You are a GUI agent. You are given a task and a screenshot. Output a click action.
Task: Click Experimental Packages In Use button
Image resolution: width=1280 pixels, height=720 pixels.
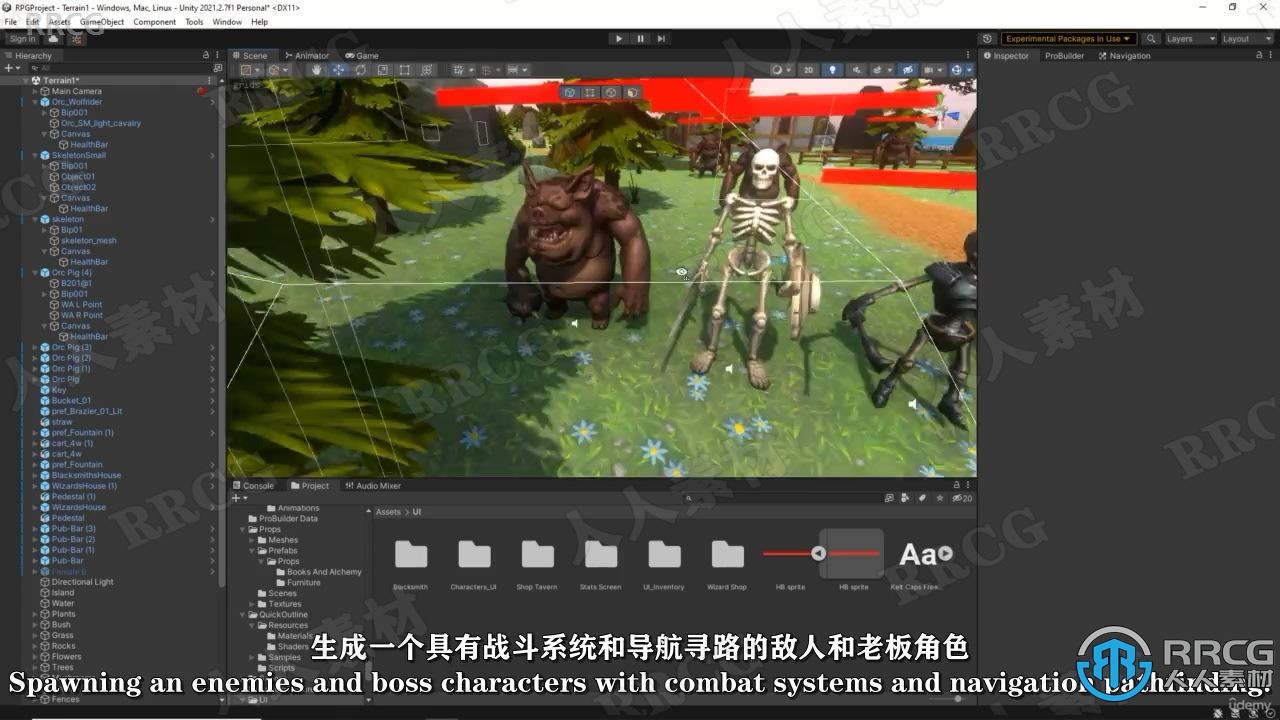point(1068,39)
